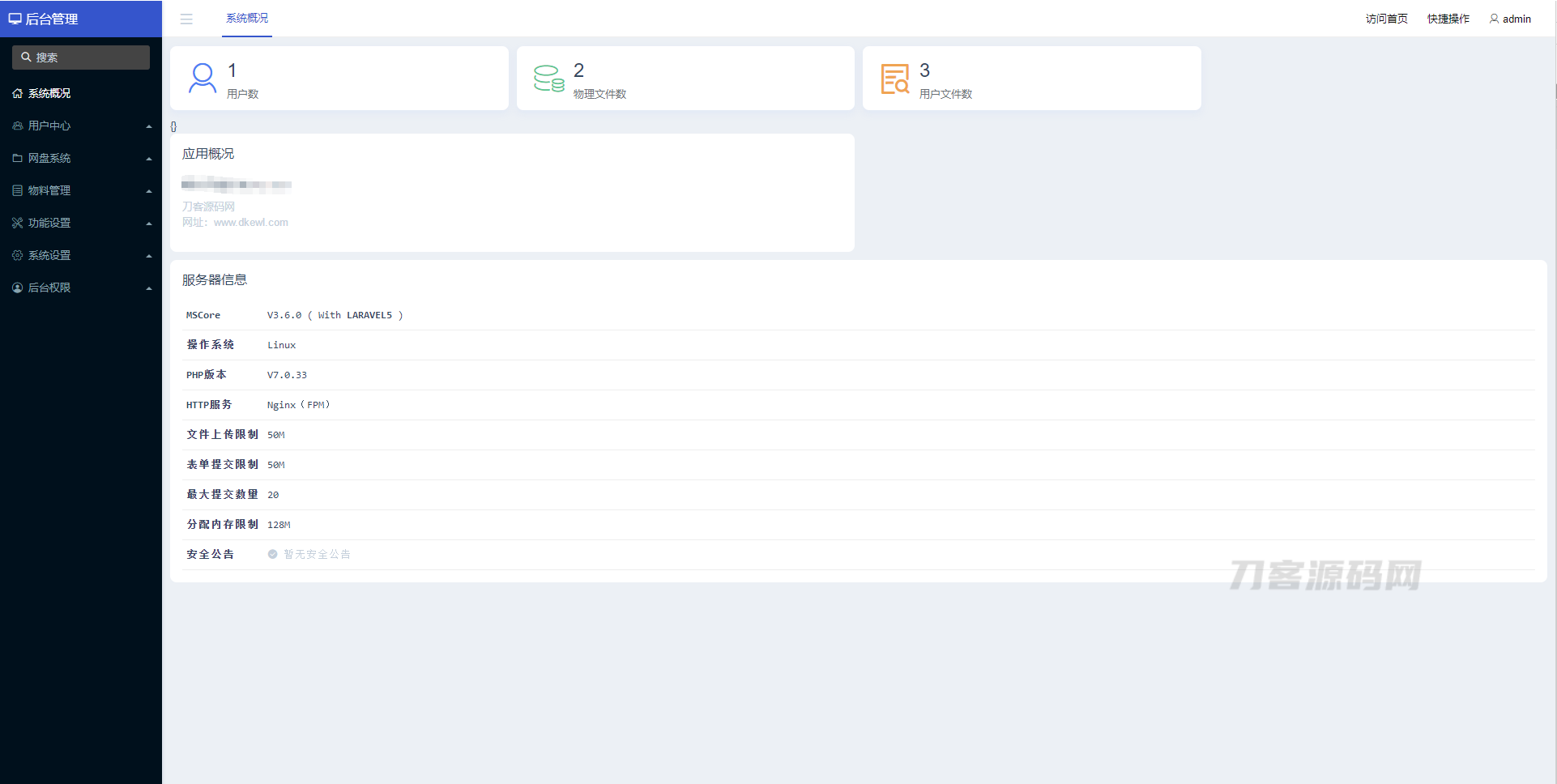1557x784 pixels.
Task: Click the user files document icon
Action: tap(894, 79)
